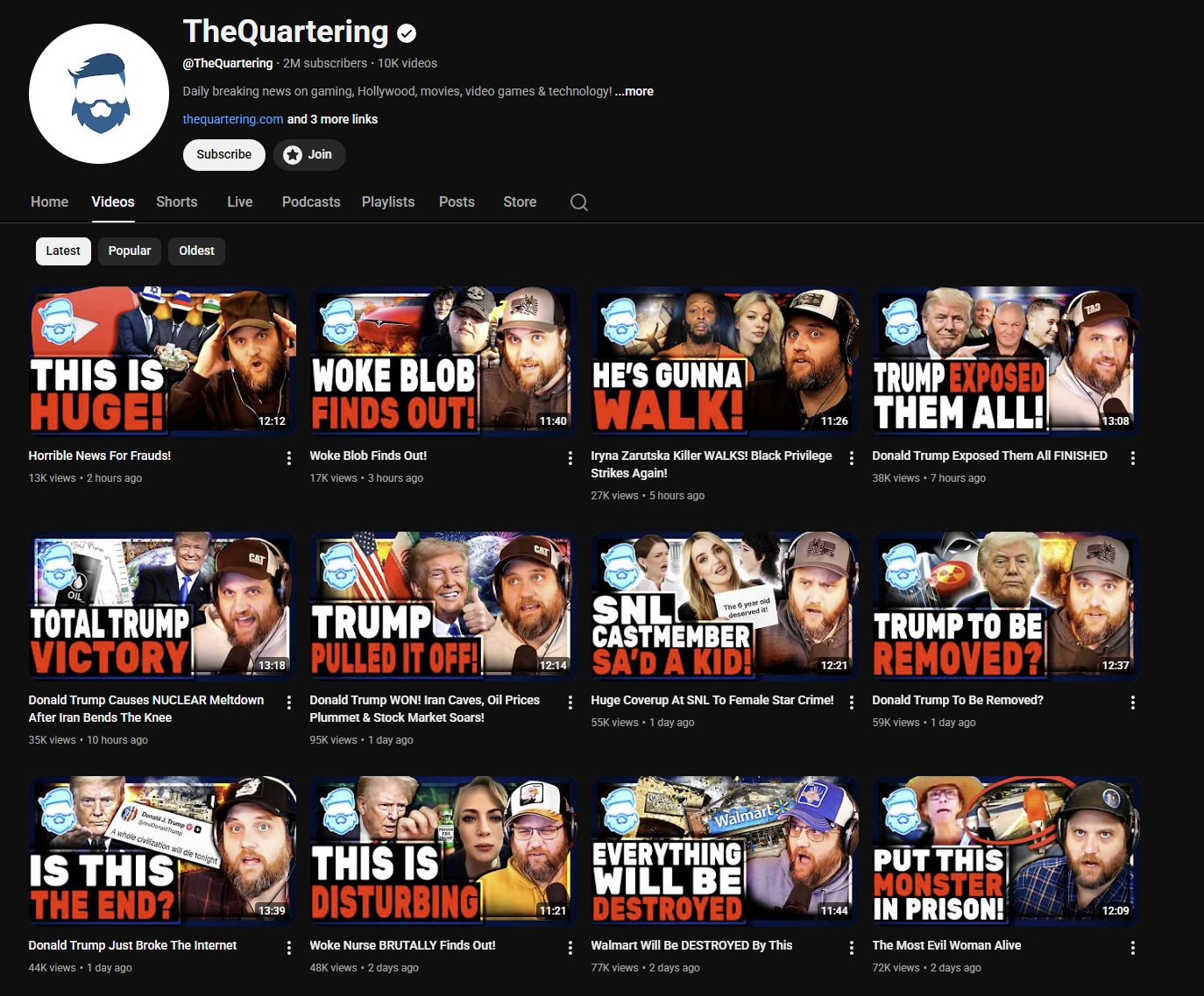Switch to the Shorts tab
Viewport: 1204px width, 996px height.
click(x=176, y=202)
